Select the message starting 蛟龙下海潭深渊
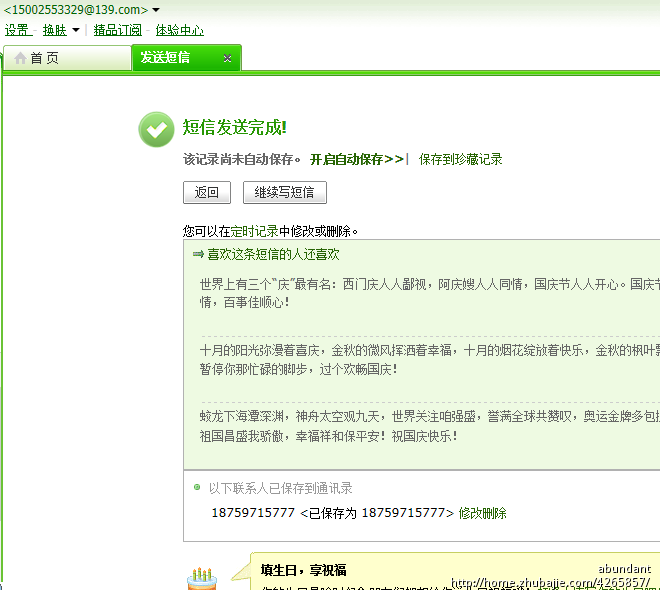660x590 pixels. 429,426
